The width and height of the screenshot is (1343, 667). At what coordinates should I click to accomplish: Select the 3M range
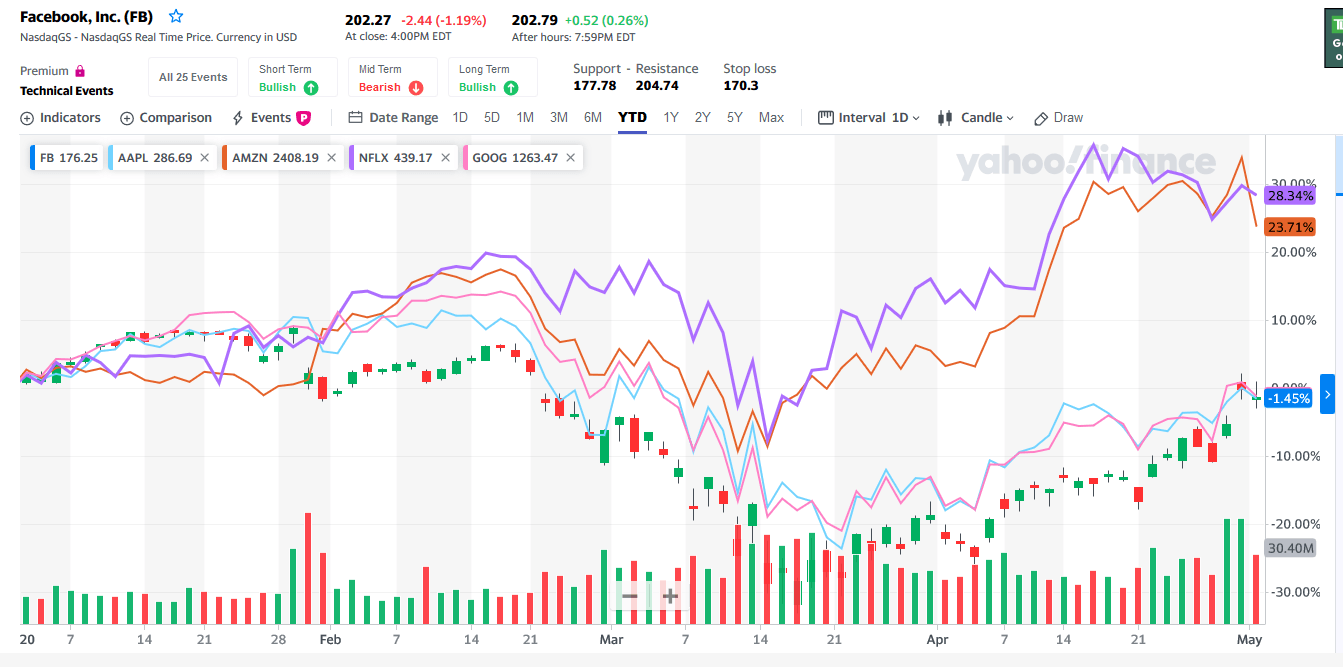(559, 118)
